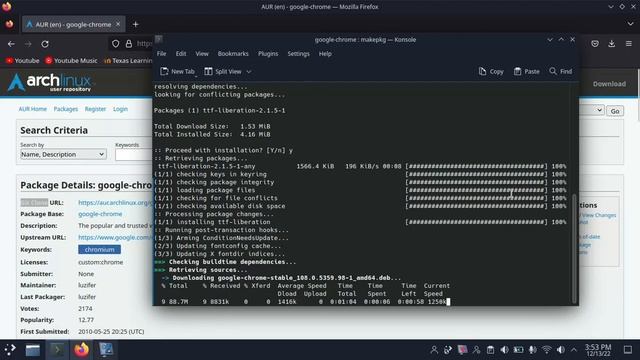This screenshot has width=640, height=360.
Task: Click the clock showing 3:53 PM
Action: click(x=598, y=350)
